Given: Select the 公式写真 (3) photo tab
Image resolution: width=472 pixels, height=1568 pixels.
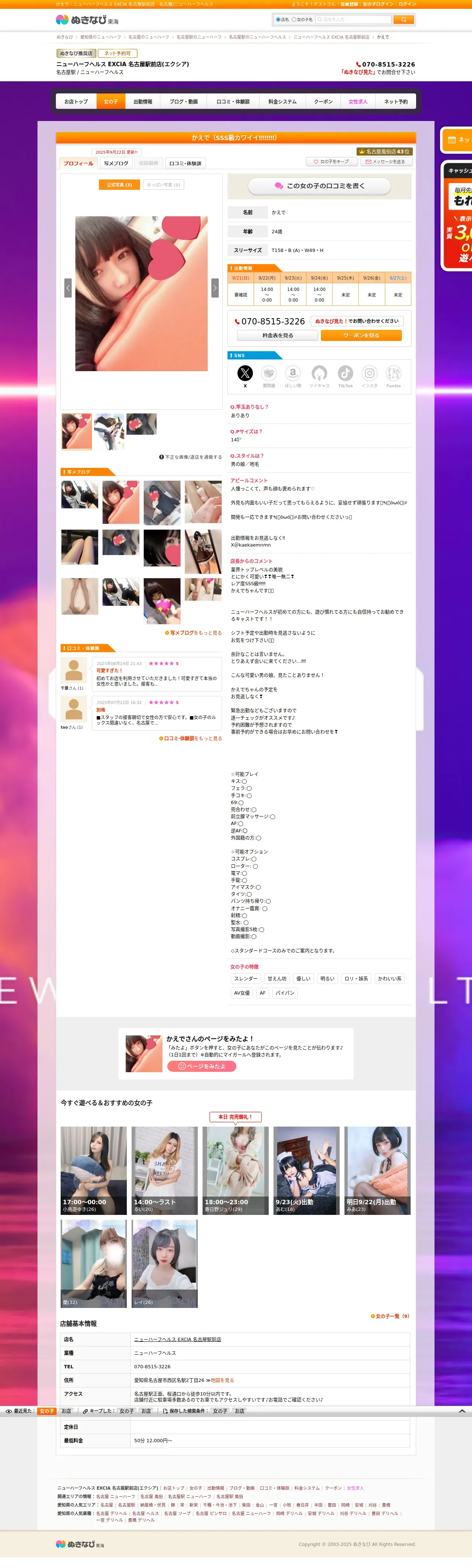Looking at the screenshot, I should [x=119, y=184].
